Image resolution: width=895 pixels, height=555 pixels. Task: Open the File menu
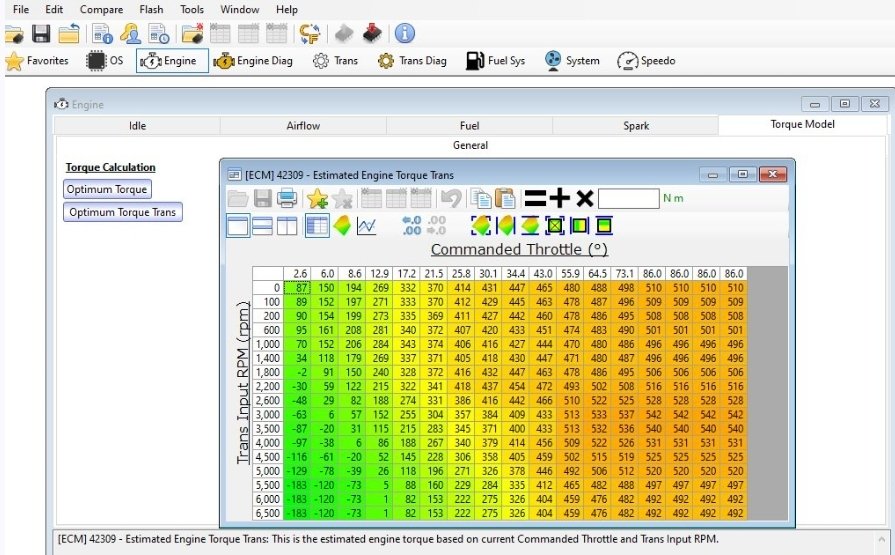[21, 10]
